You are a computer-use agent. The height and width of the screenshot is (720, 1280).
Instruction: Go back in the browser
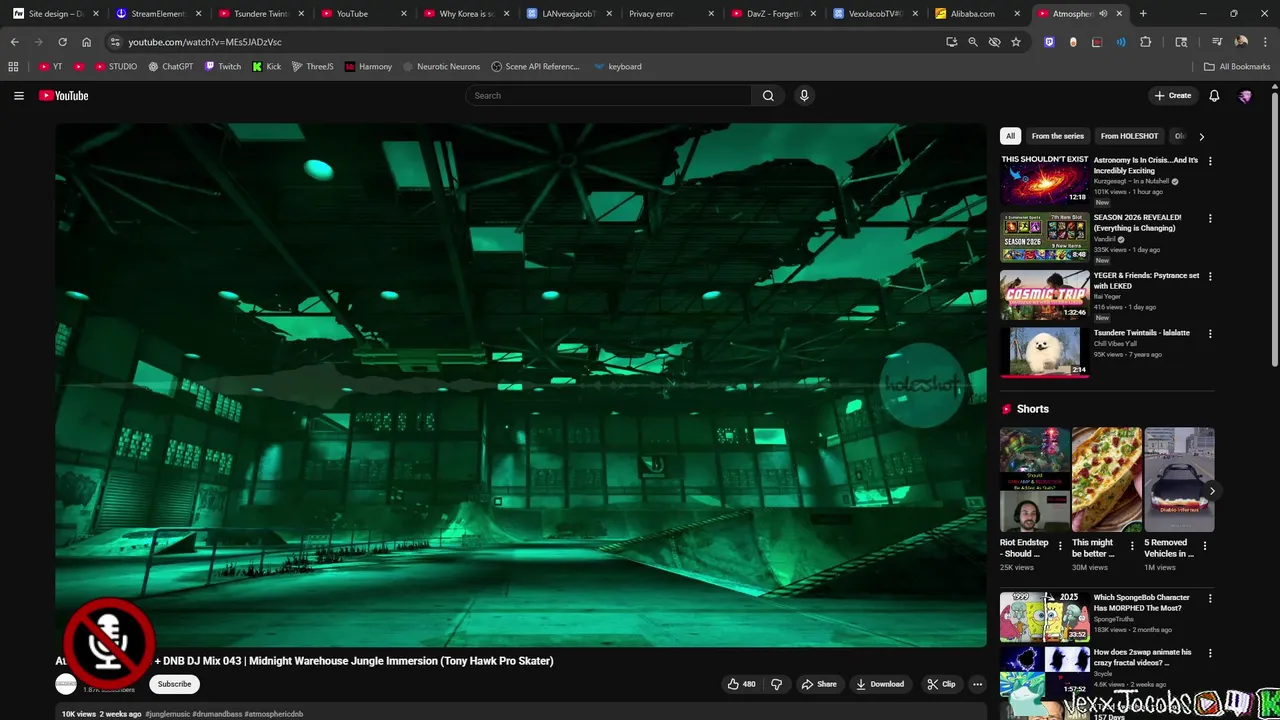(x=14, y=42)
